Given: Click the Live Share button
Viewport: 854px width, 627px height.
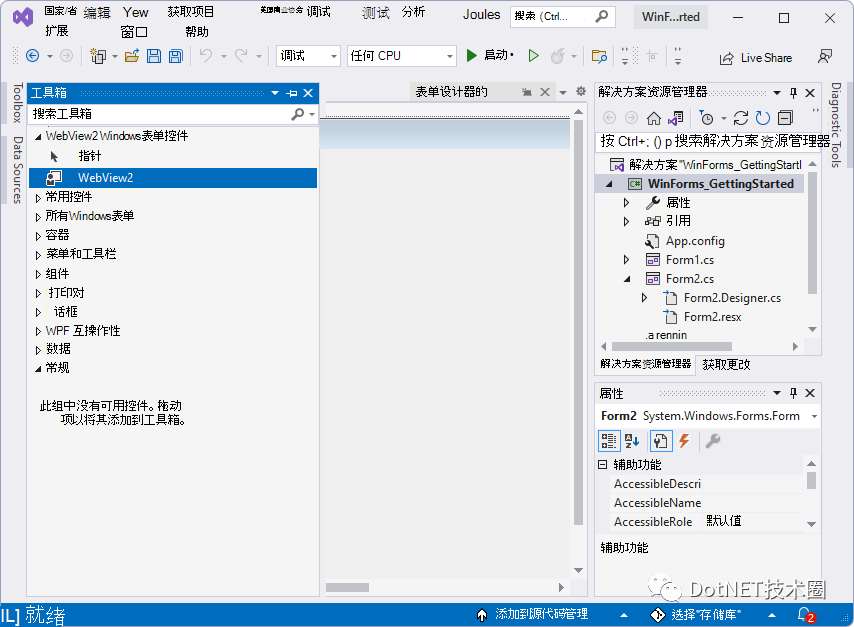Looking at the screenshot, I should 756,58.
